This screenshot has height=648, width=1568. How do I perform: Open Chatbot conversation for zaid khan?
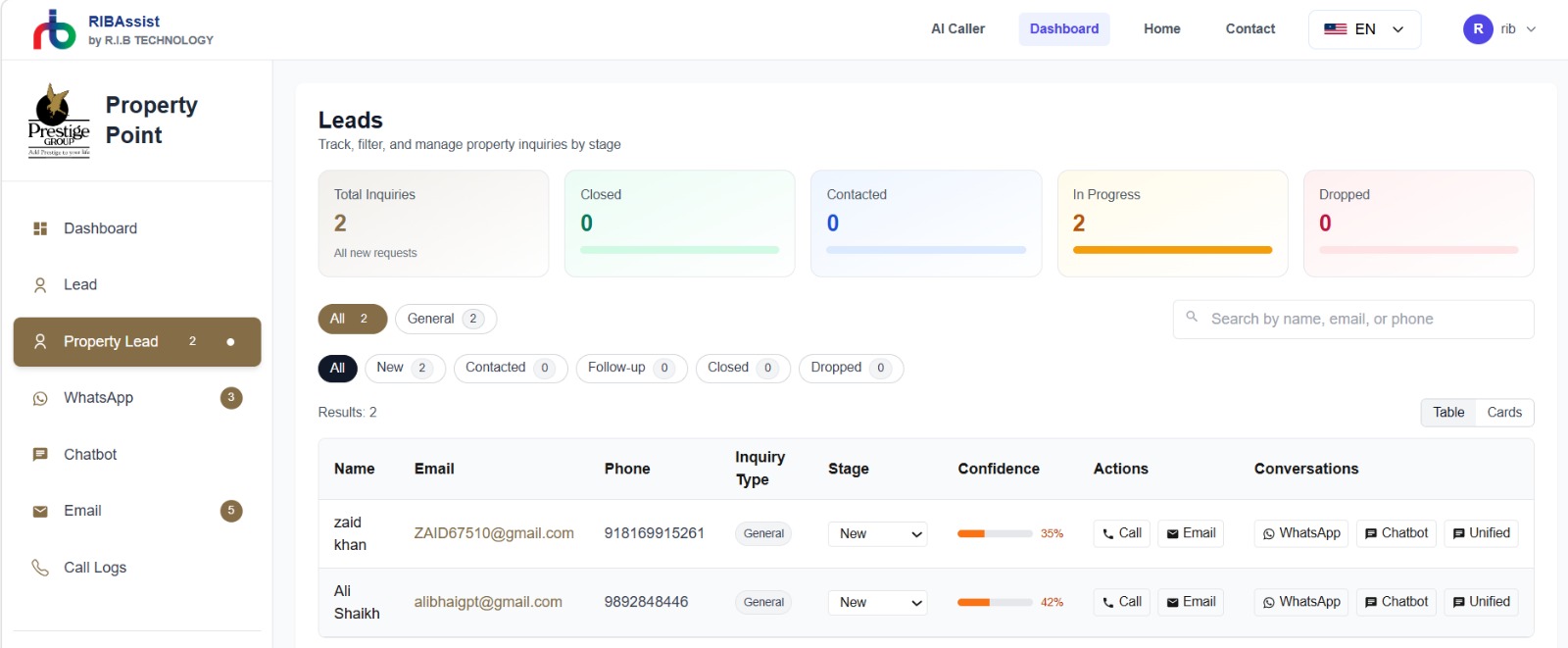tap(1396, 533)
